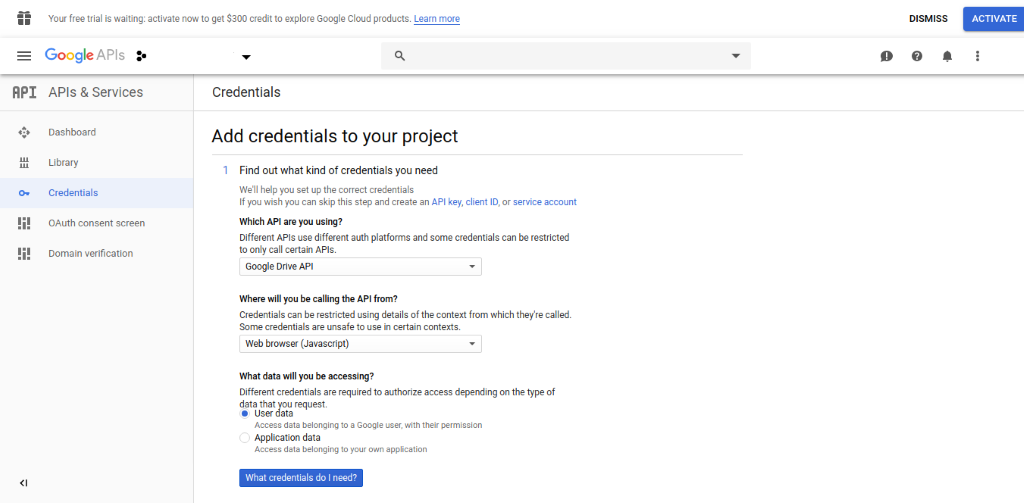
Task: Select the User data radio button
Action: pyautogui.click(x=245, y=413)
